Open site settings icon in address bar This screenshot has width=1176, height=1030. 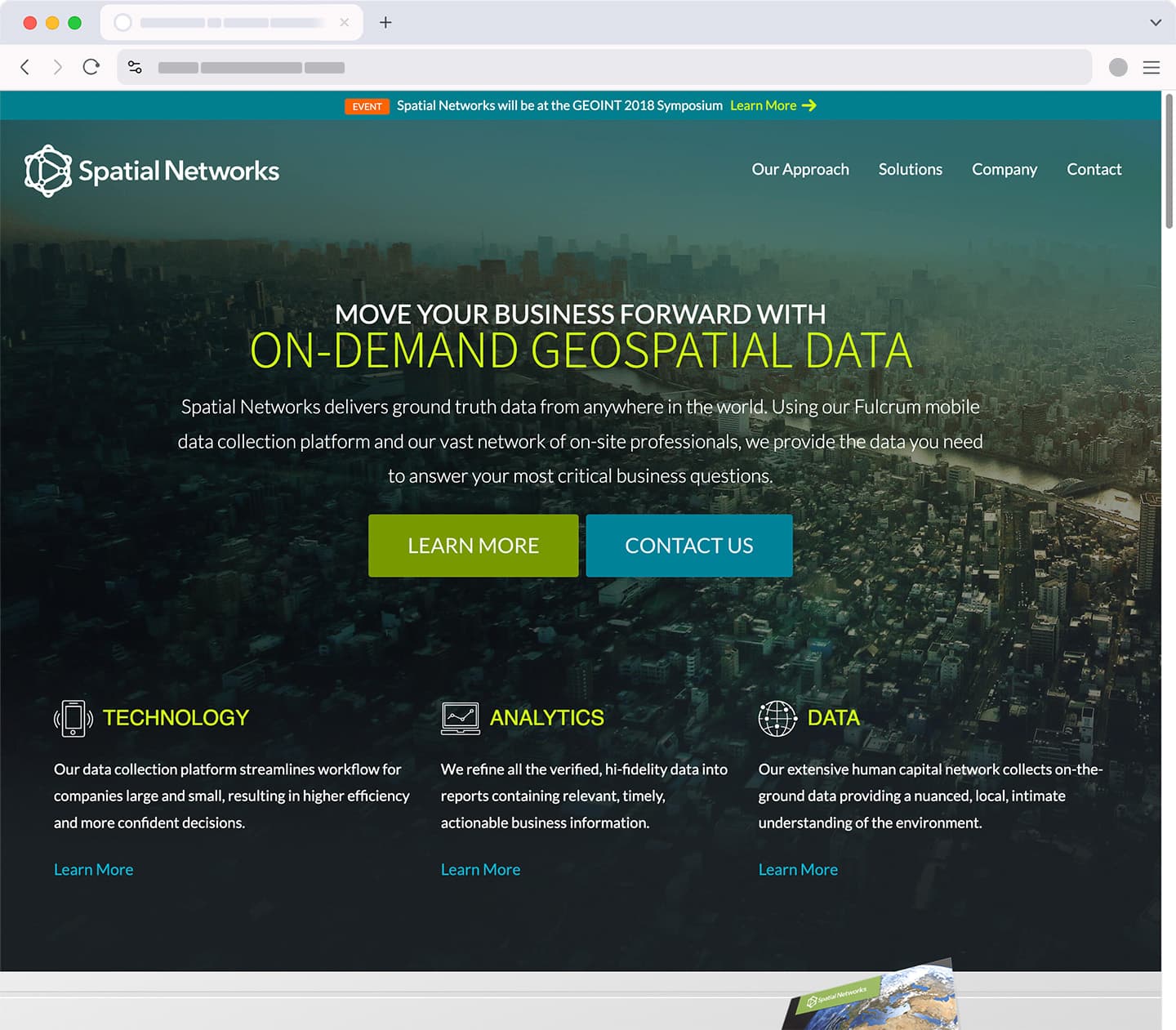coord(135,67)
